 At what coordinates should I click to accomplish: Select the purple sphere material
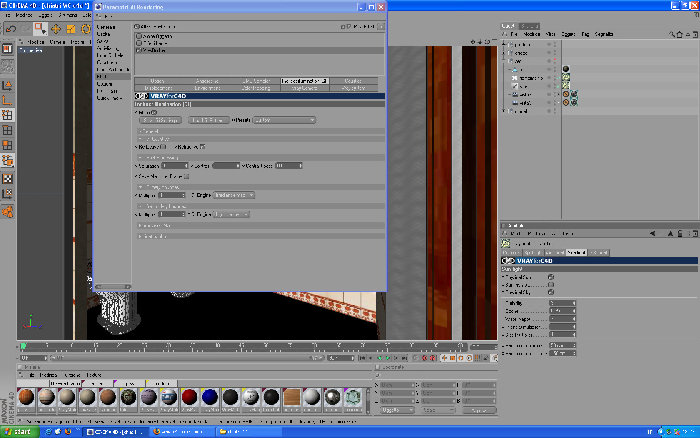[x=148, y=397]
